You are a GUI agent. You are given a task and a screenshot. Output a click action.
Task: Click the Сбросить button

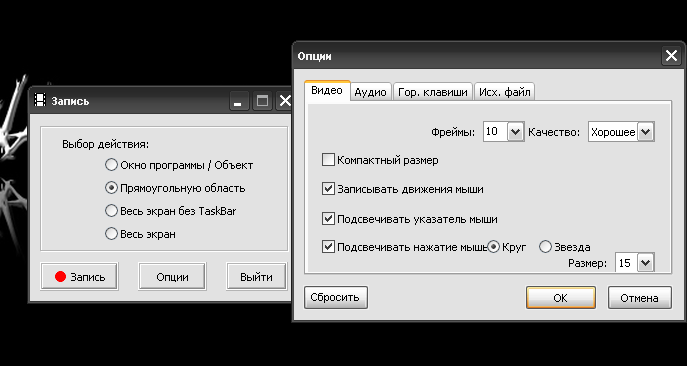[x=336, y=298]
